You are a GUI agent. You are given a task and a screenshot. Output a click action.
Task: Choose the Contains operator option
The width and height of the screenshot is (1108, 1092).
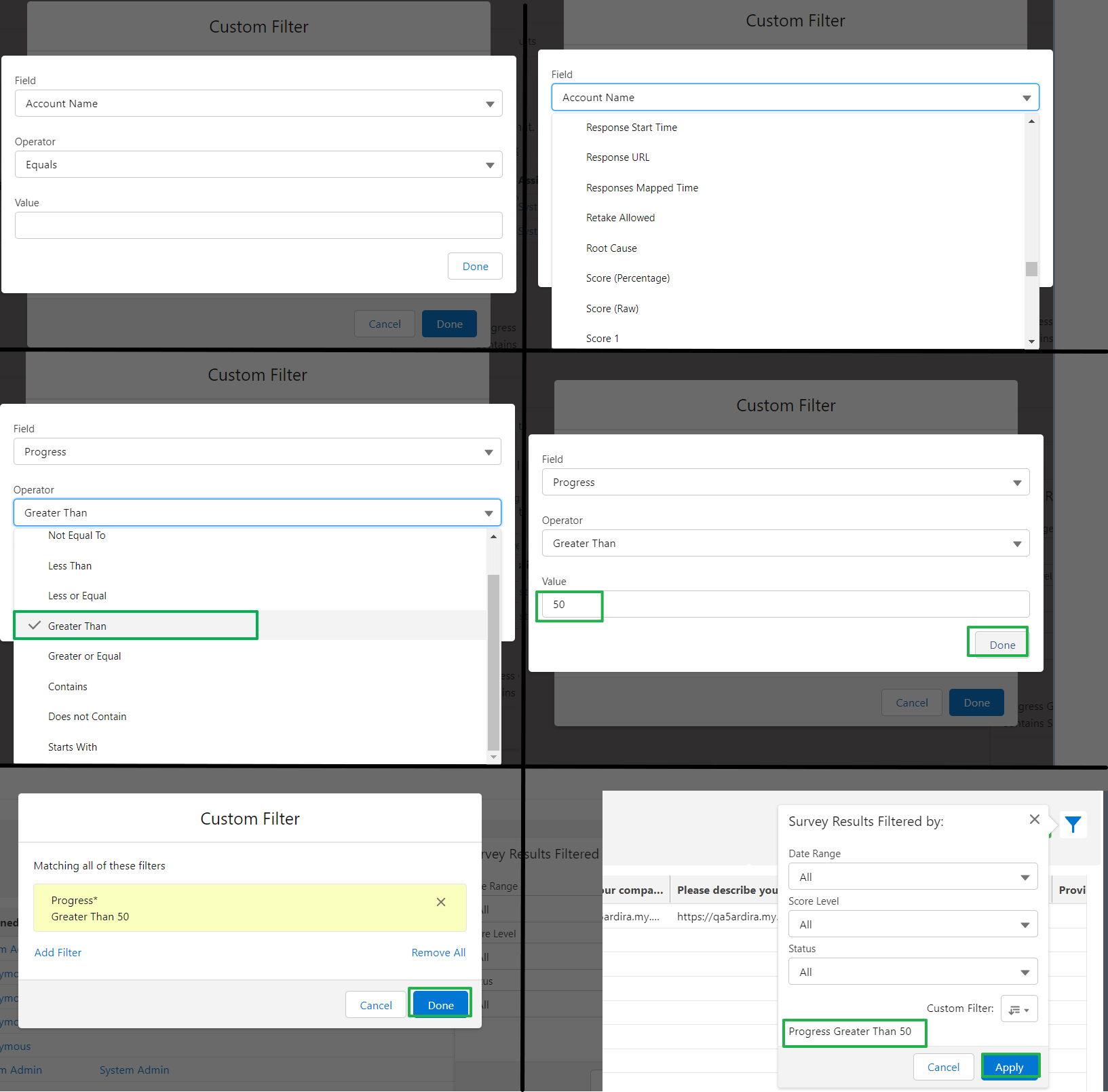pyautogui.click(x=68, y=686)
